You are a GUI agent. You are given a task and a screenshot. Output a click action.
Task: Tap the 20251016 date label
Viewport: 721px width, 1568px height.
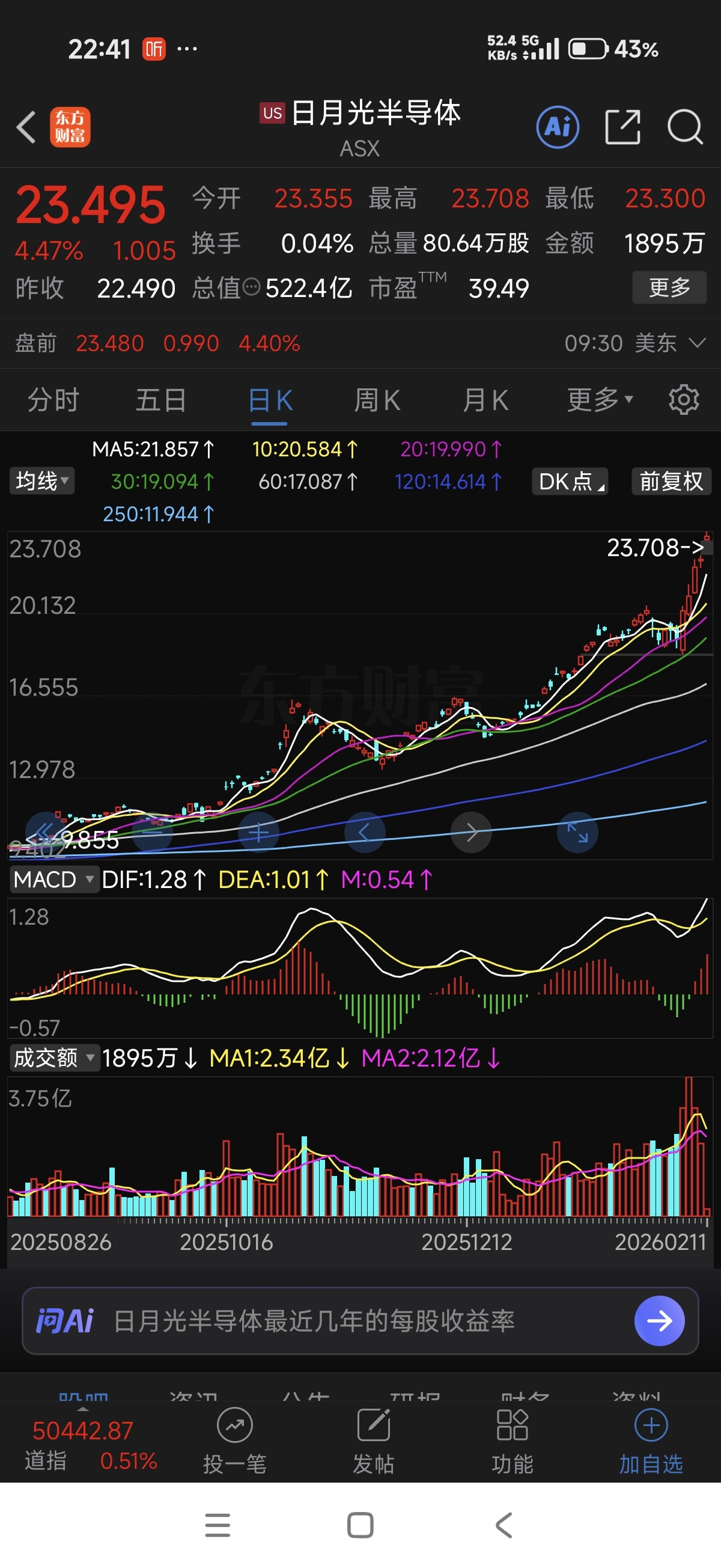[x=227, y=1242]
